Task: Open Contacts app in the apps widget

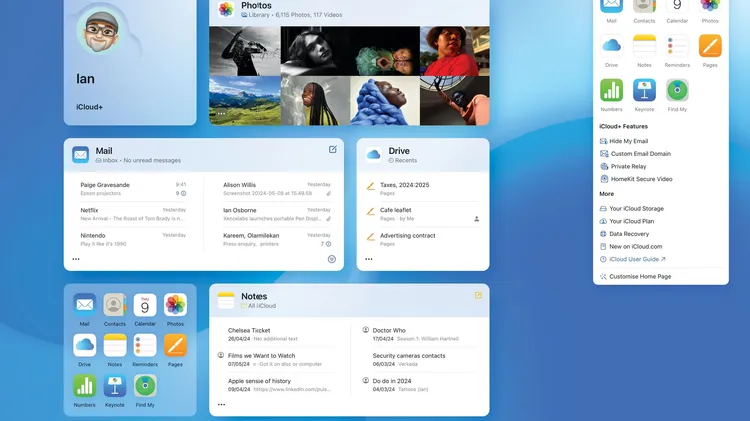Action: 115,305
